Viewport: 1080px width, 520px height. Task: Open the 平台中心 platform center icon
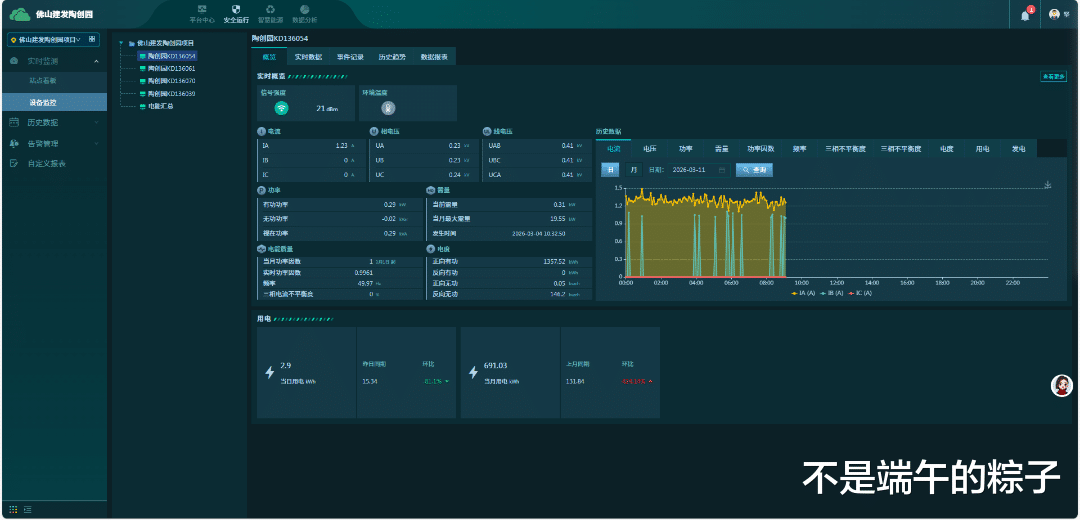point(202,9)
